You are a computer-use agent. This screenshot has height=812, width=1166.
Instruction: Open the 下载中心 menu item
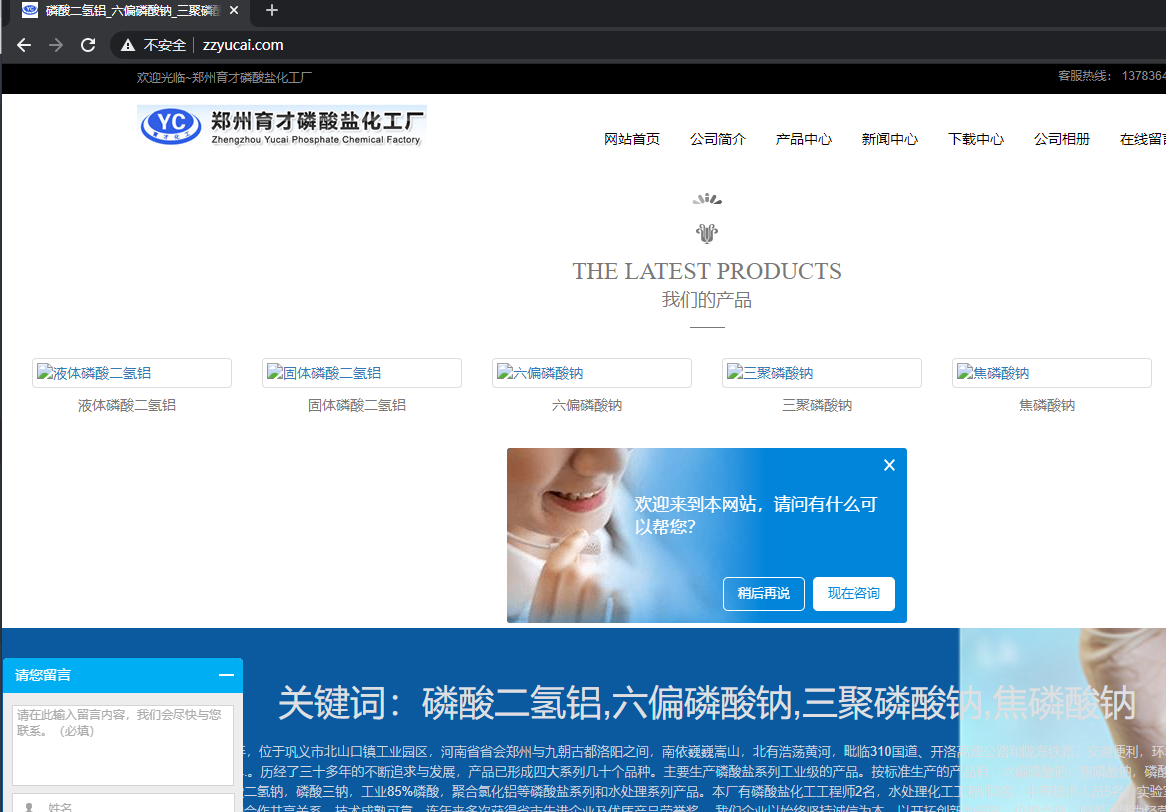coord(976,139)
